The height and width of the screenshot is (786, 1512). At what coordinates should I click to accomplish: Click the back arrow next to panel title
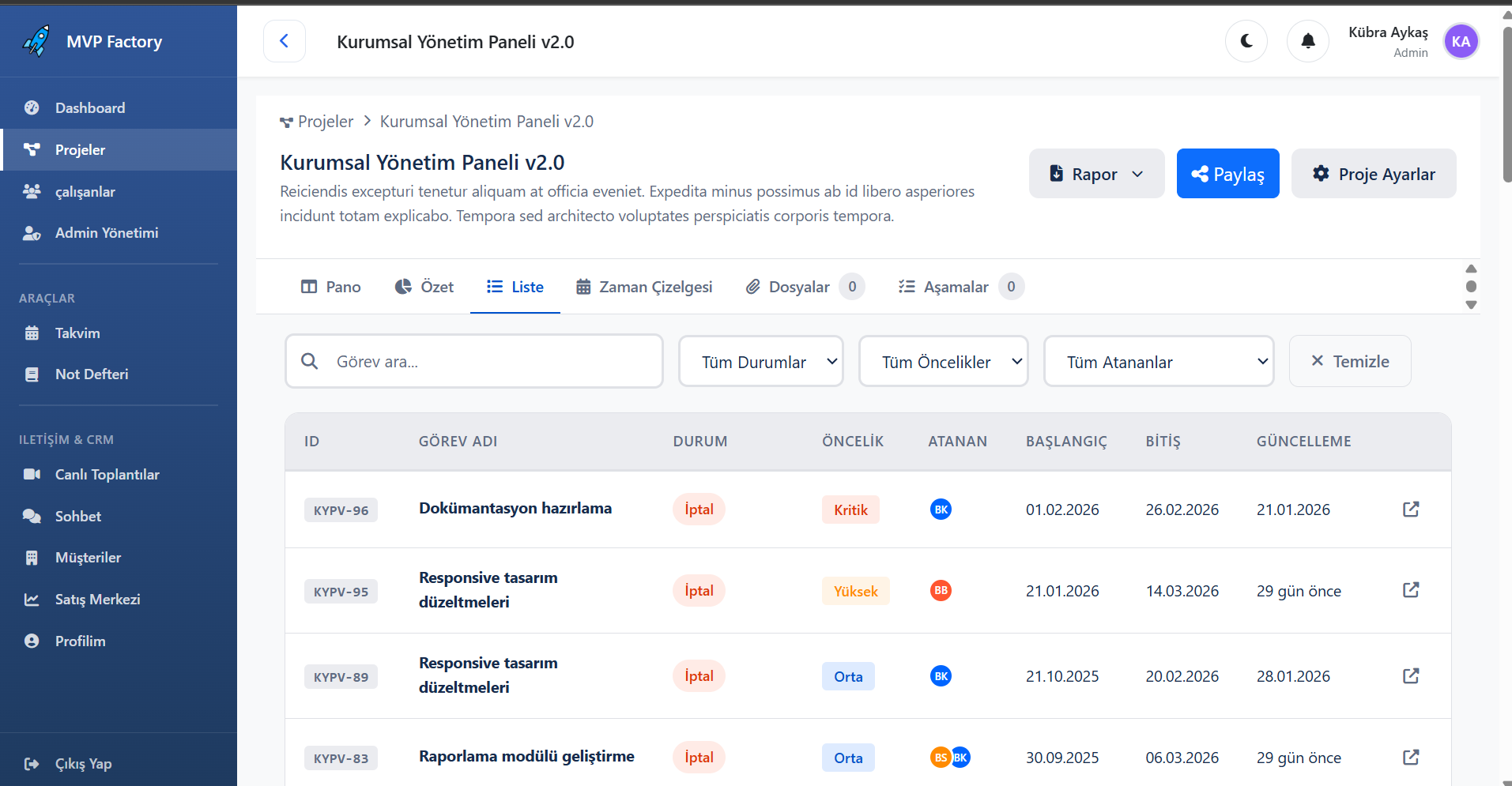(x=284, y=41)
